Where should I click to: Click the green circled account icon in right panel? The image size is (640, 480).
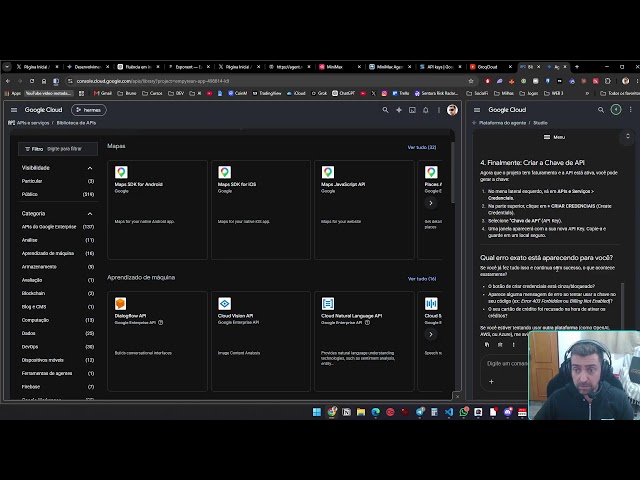(x=616, y=109)
